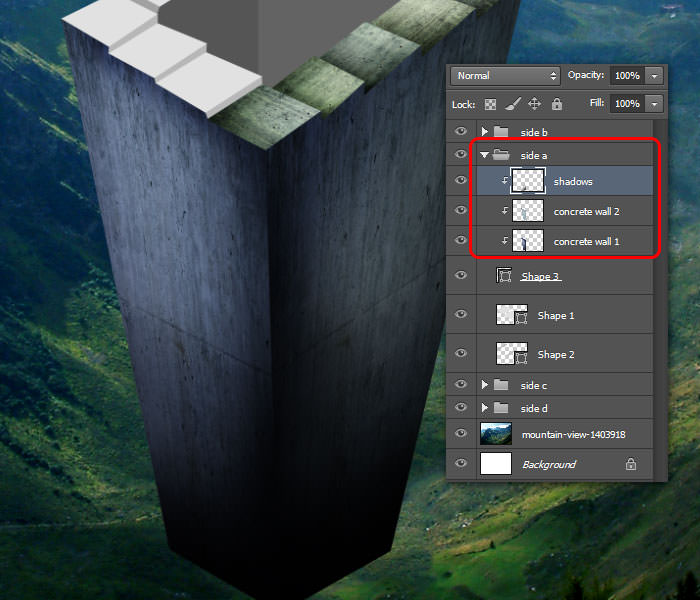Hide the concrete wall 1 layer
The image size is (700, 600).
click(461, 241)
